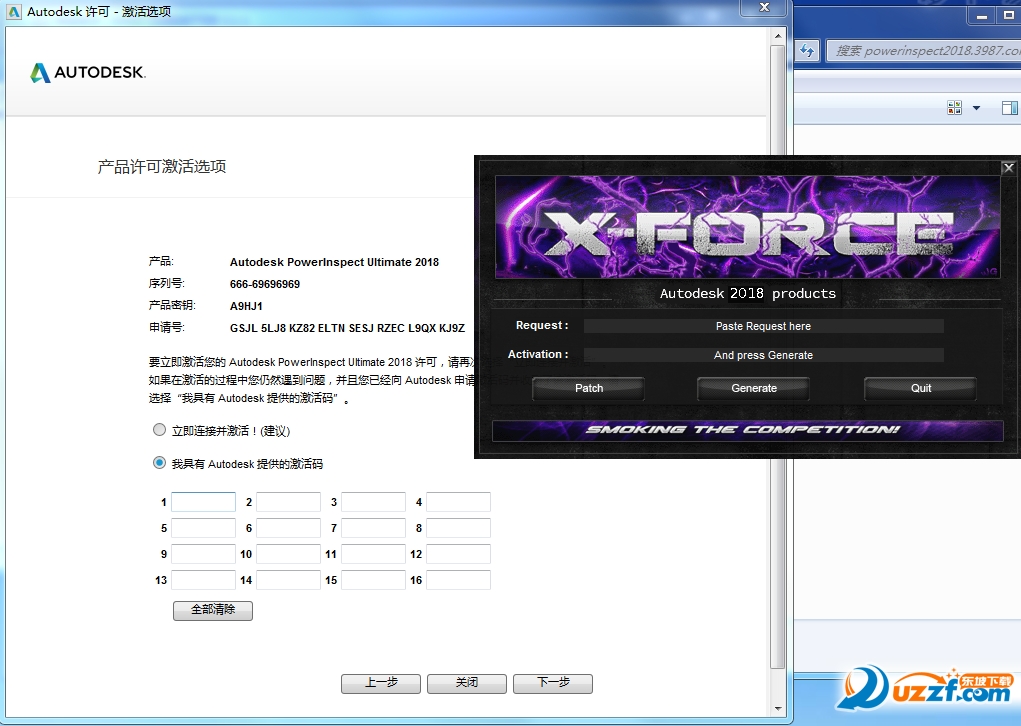Image resolution: width=1021 pixels, height=726 pixels.
Task: Show the preview pane icon in Explorer window
Action: (1010, 107)
